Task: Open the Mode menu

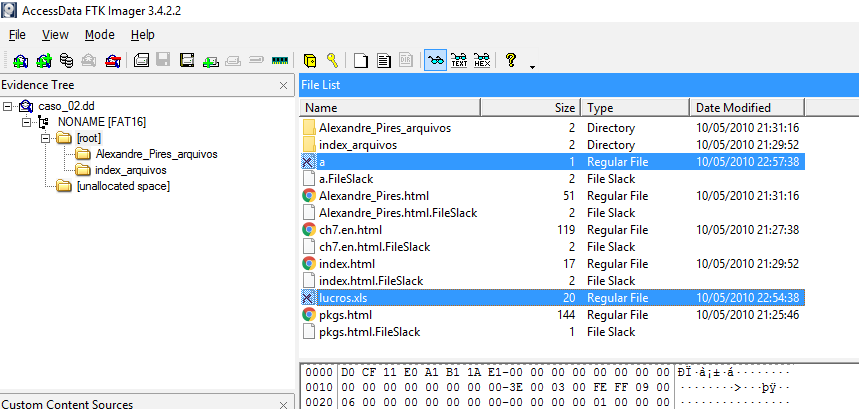Action: 100,34
